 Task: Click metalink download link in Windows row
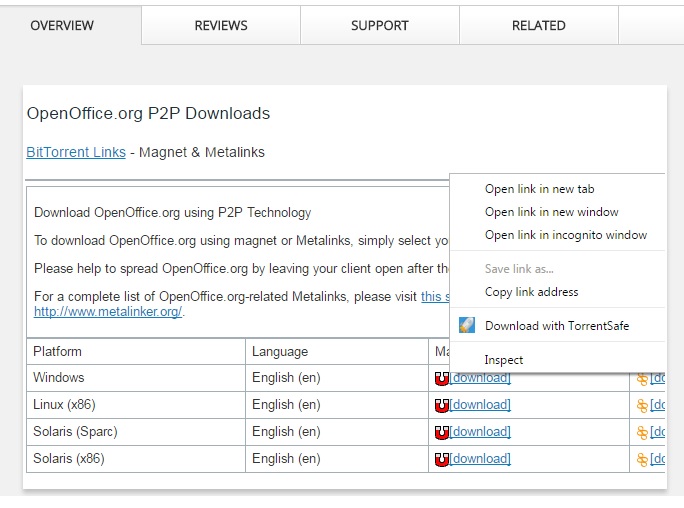point(657,378)
